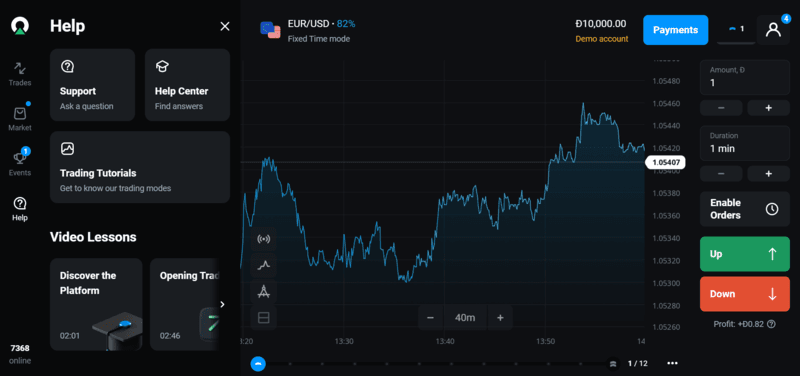Click the blue progress slider handle
This screenshot has height=376, width=800.
tap(258, 363)
